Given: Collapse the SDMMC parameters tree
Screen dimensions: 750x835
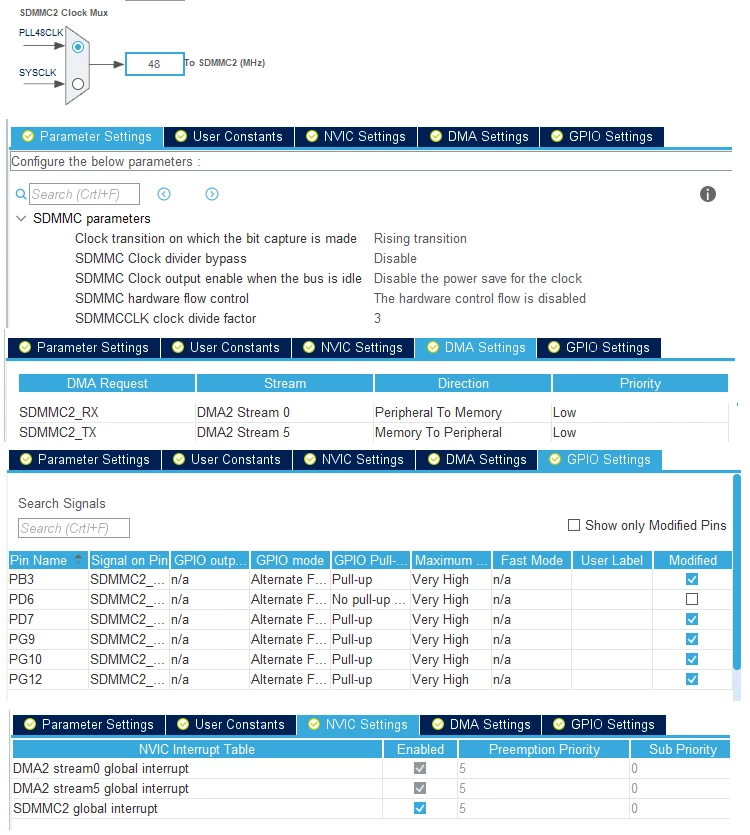Looking at the screenshot, I should pos(21,218).
